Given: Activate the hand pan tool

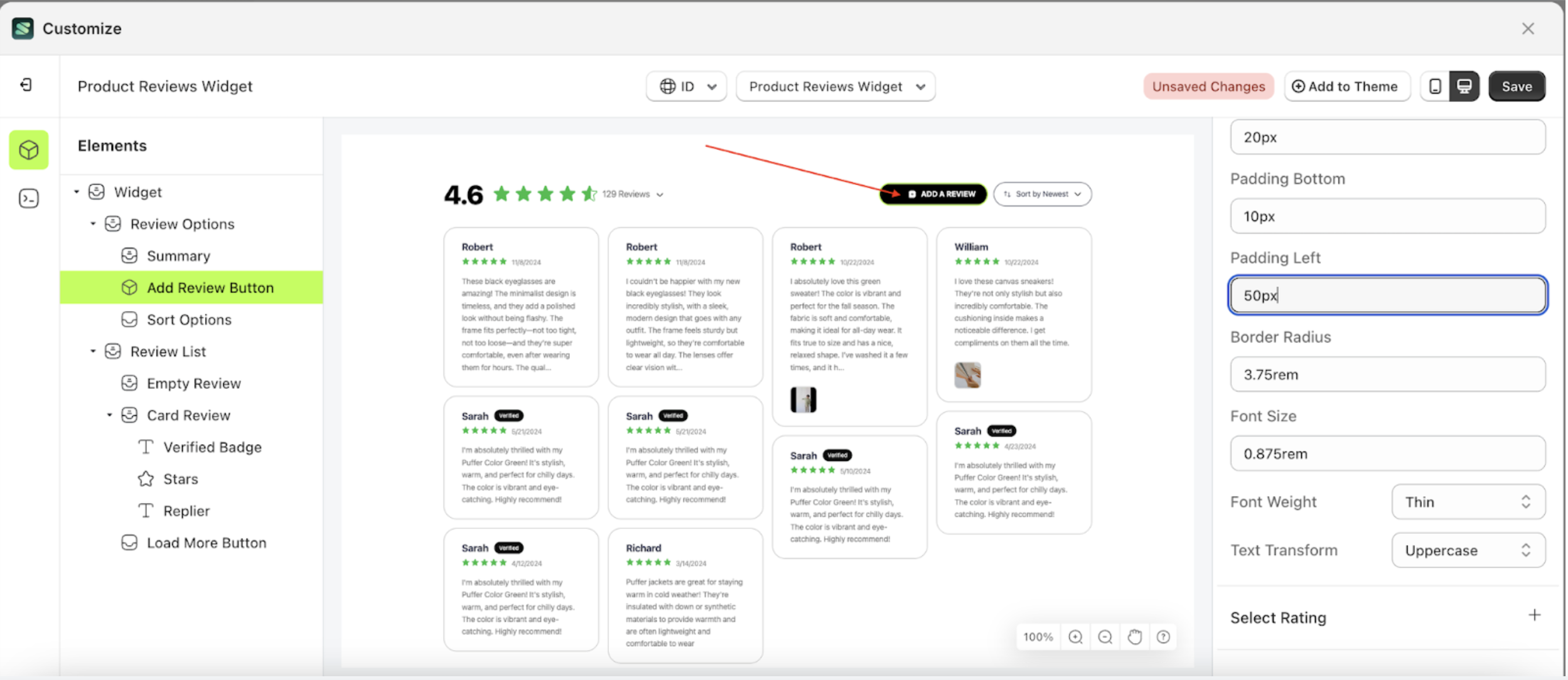Looking at the screenshot, I should pyautogui.click(x=1134, y=637).
